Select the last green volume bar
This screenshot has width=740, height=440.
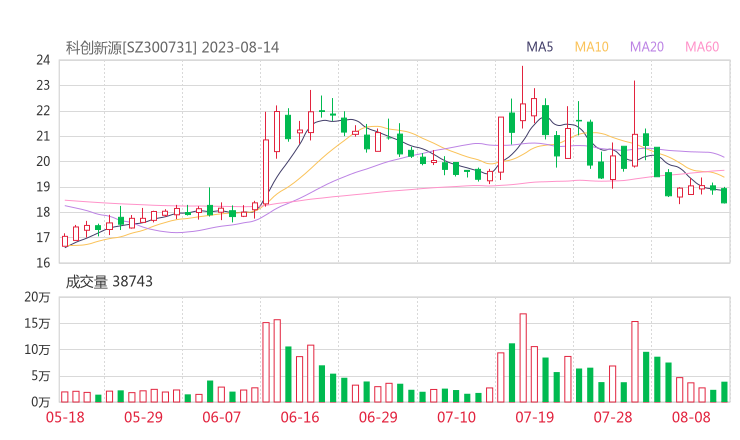[724, 392]
